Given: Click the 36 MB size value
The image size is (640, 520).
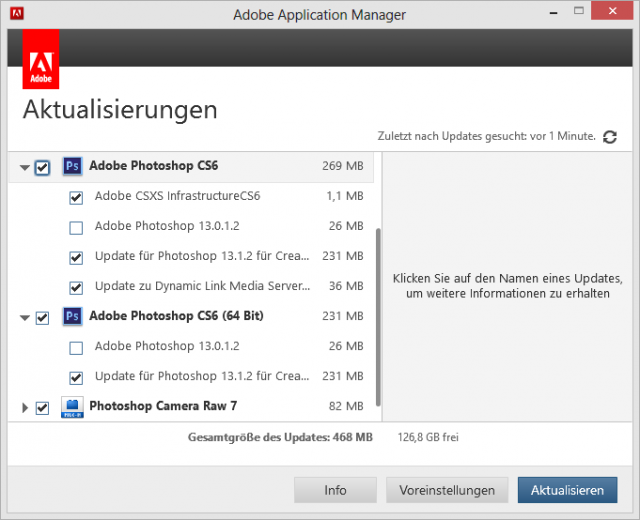Looking at the screenshot, I should (346, 286).
